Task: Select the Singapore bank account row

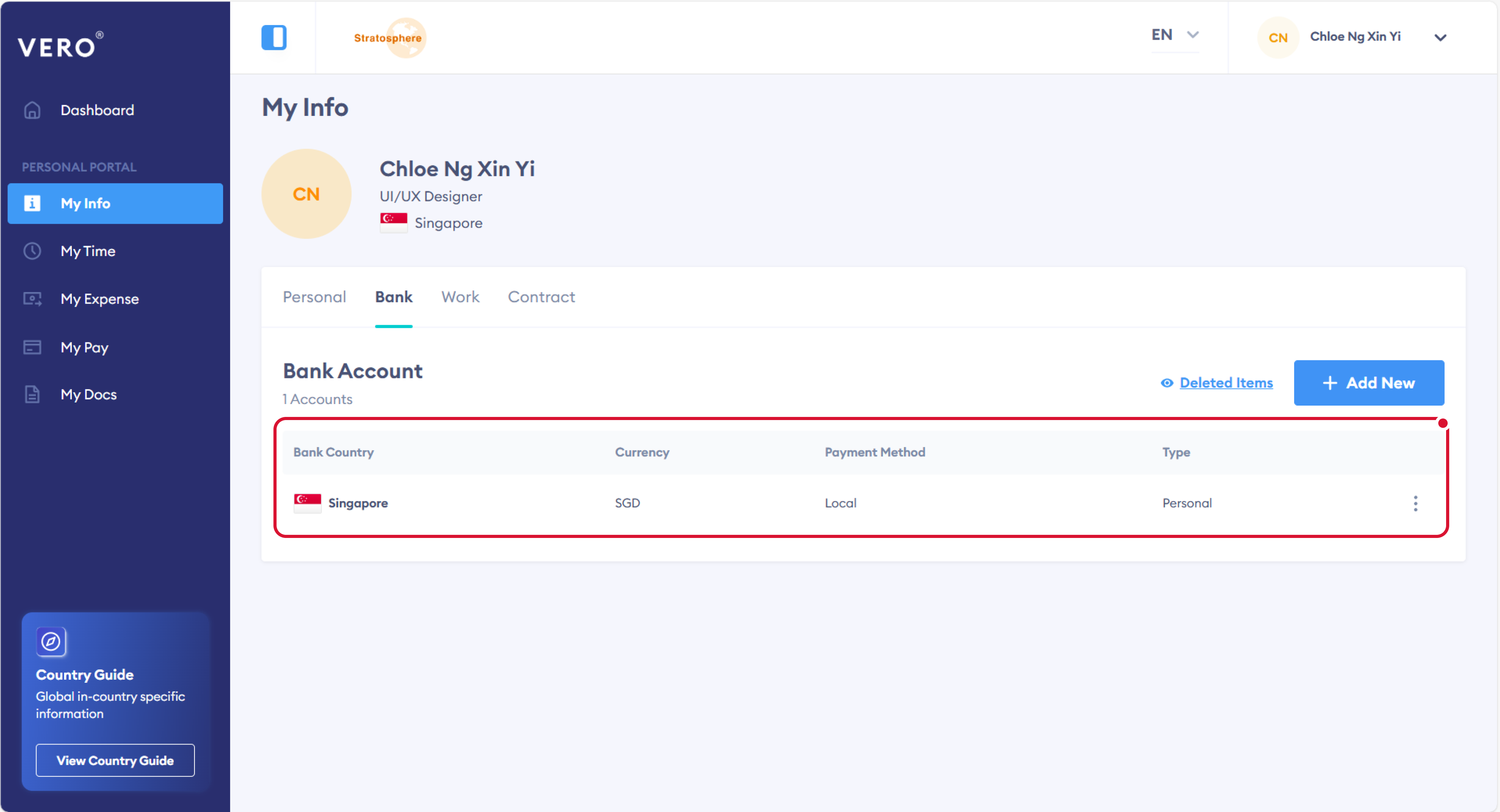Action: 699,503
